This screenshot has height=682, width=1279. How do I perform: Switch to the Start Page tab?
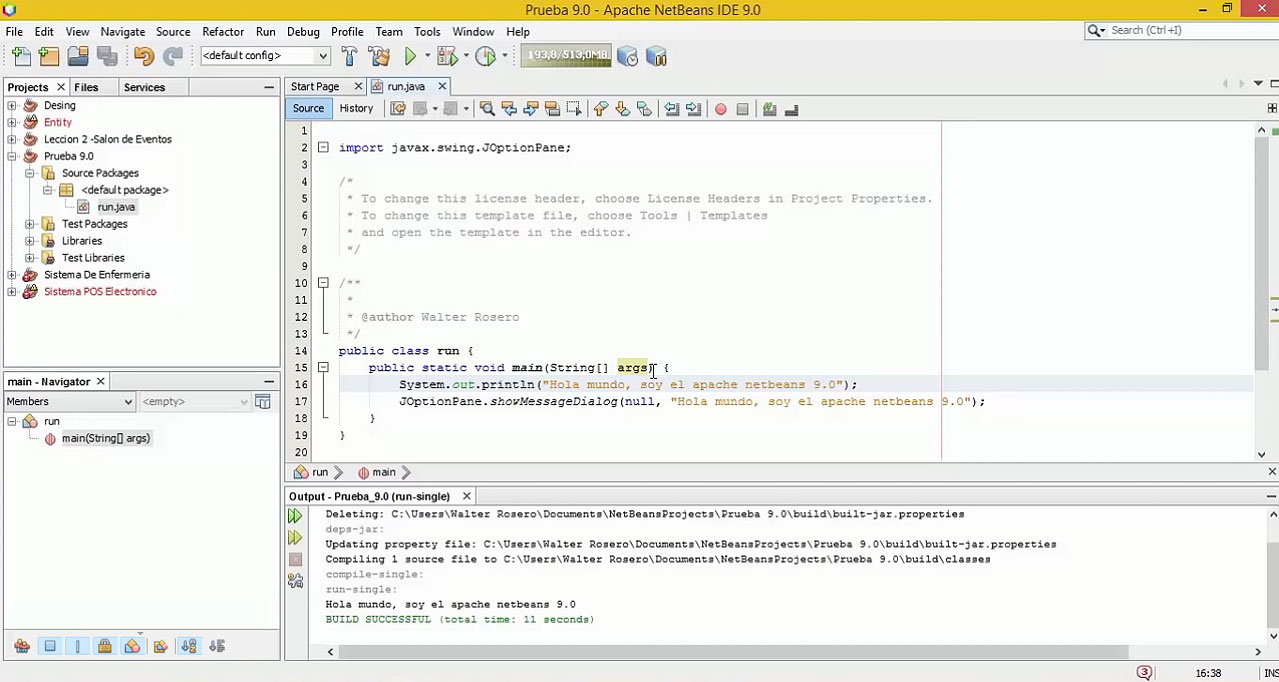(x=315, y=87)
